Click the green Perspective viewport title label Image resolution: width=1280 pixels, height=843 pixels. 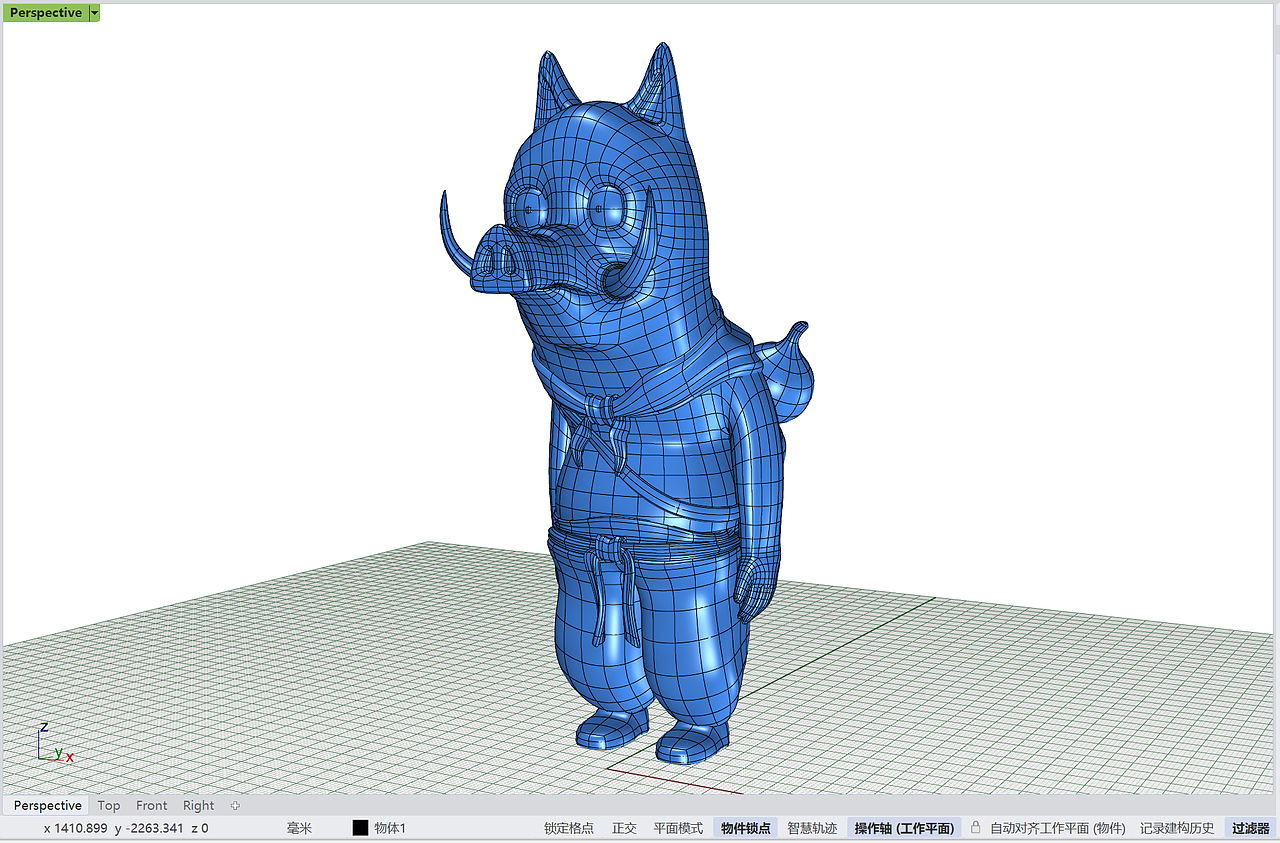click(x=46, y=13)
